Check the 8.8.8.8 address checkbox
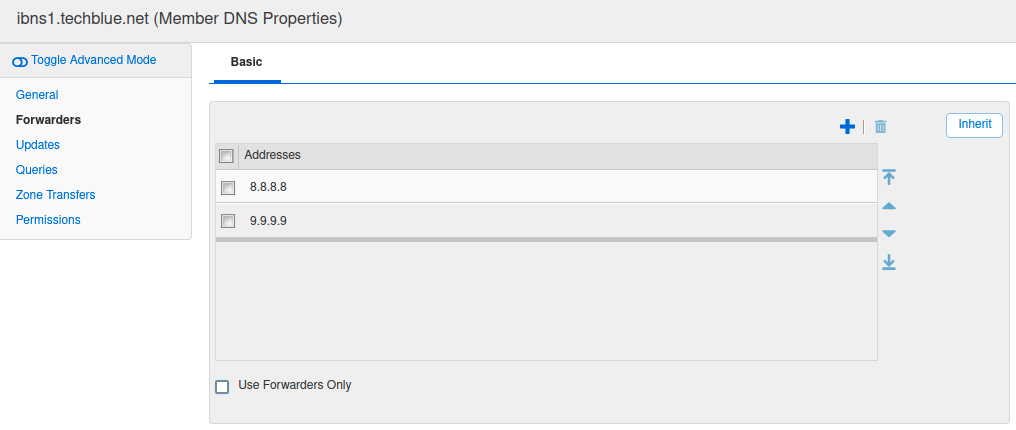Image resolution: width=1016 pixels, height=430 pixels. click(x=228, y=187)
